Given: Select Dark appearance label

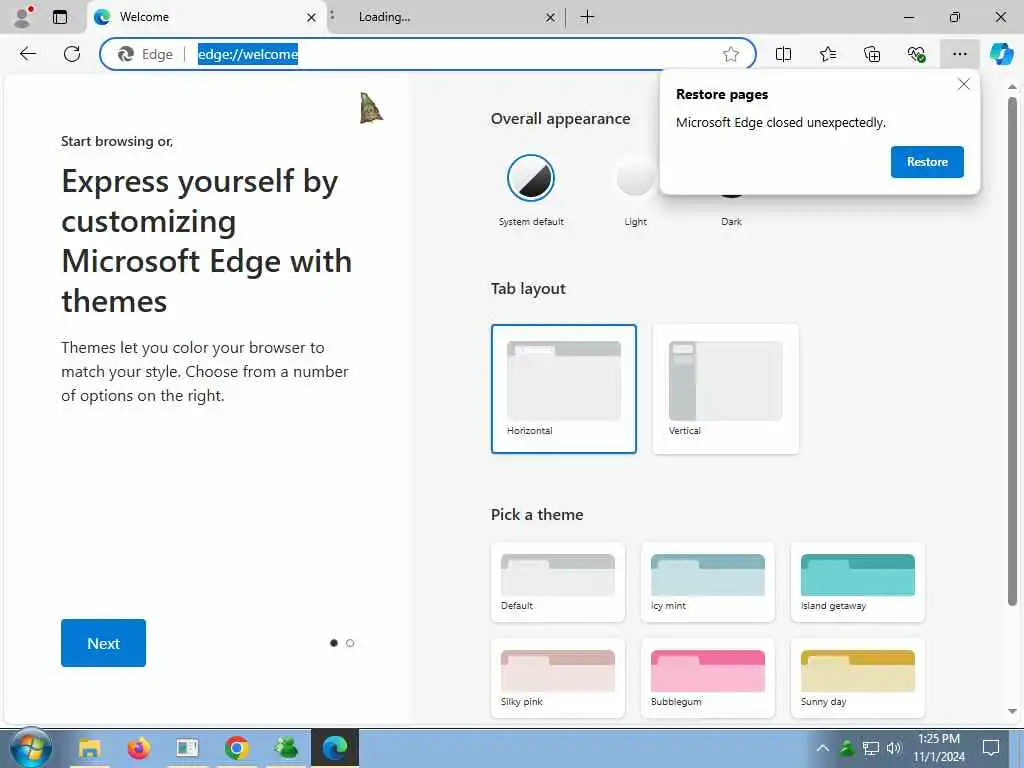Looking at the screenshot, I should [x=731, y=221].
